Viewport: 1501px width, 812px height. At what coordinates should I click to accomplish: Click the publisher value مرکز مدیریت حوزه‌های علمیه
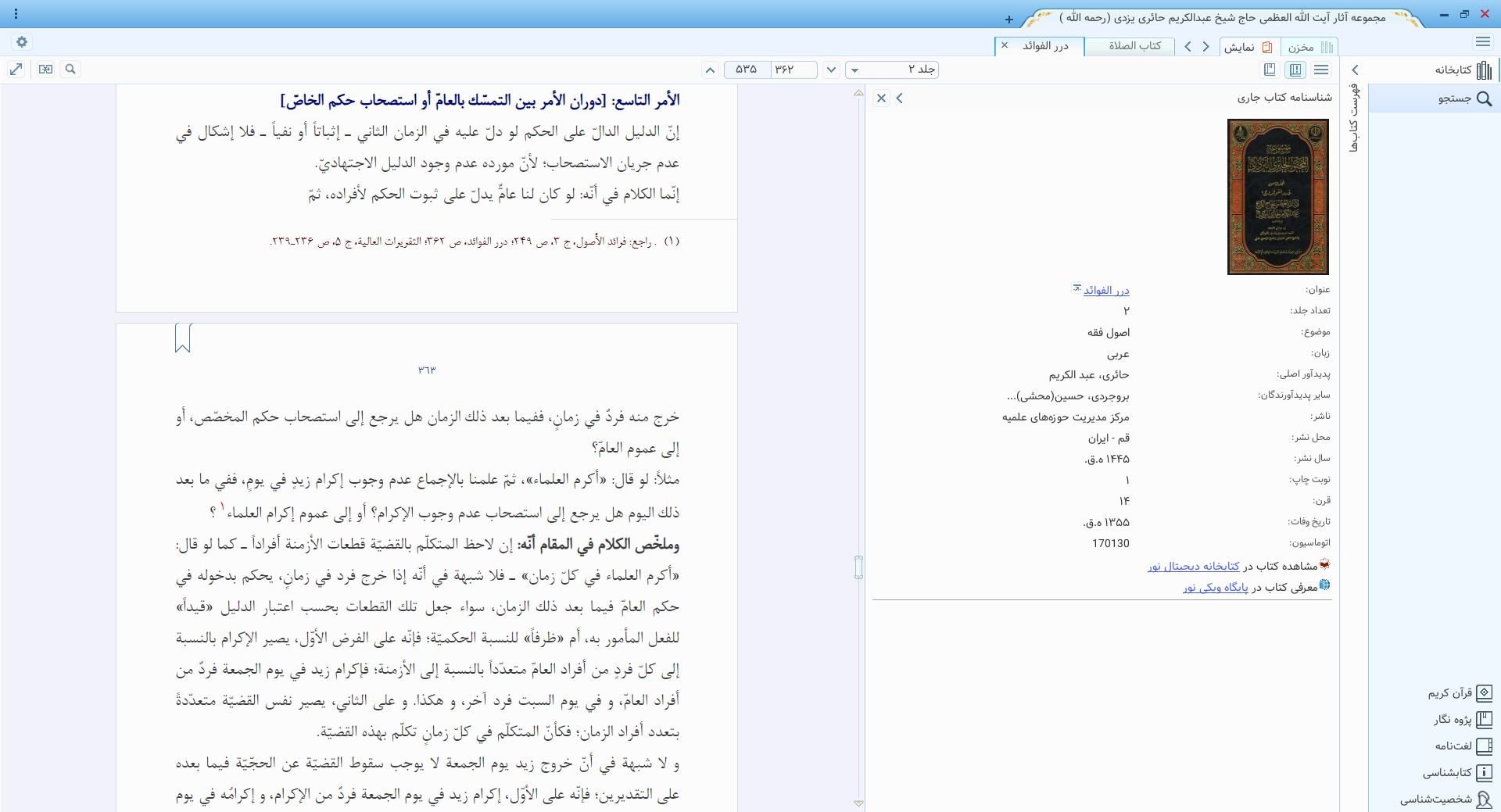[1066, 417]
